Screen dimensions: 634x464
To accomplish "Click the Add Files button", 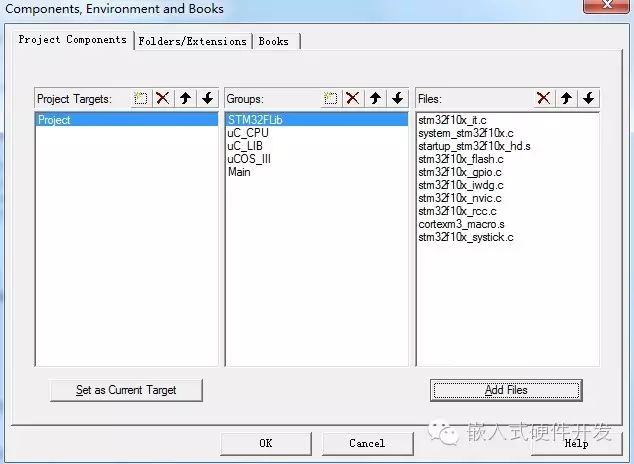I will (506, 390).
